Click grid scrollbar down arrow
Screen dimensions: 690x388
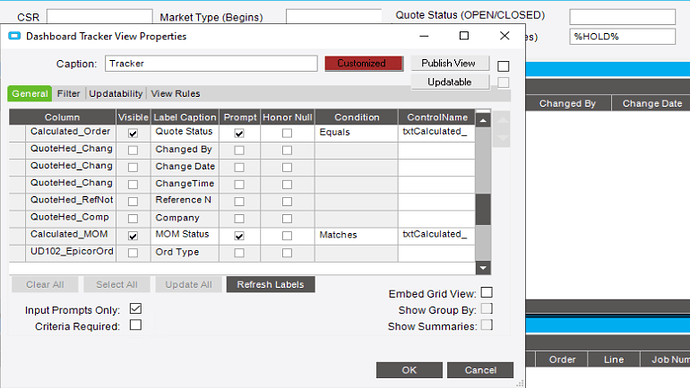coord(483,267)
